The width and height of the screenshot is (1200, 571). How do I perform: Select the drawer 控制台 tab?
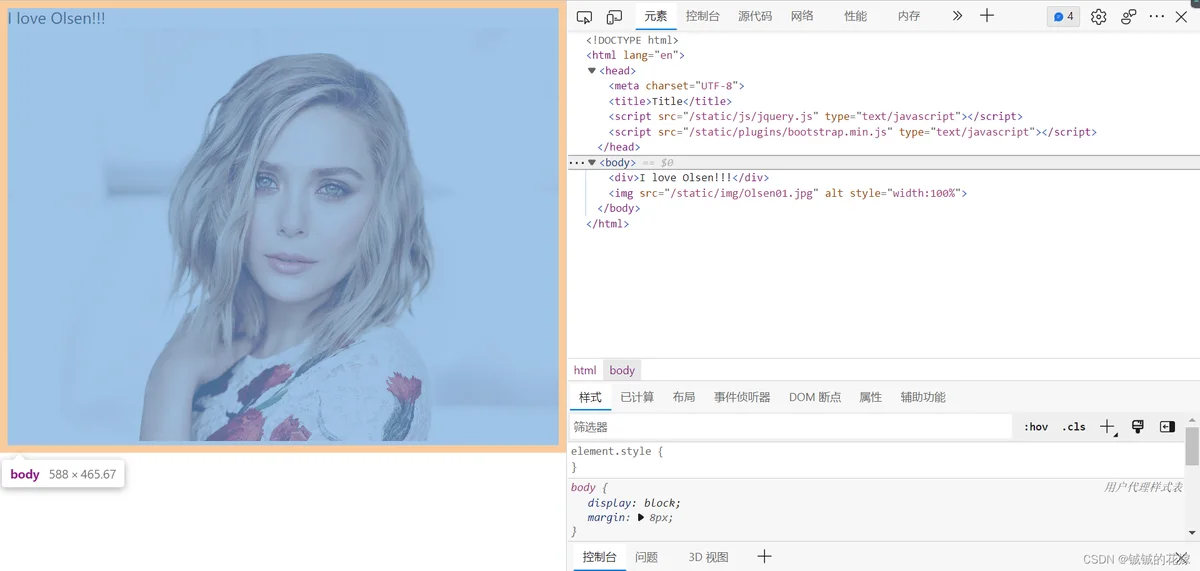pyautogui.click(x=599, y=557)
